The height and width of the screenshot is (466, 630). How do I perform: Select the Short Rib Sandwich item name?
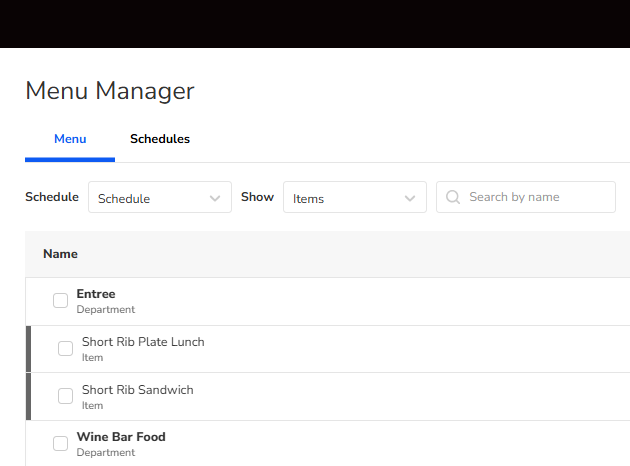coord(137,390)
